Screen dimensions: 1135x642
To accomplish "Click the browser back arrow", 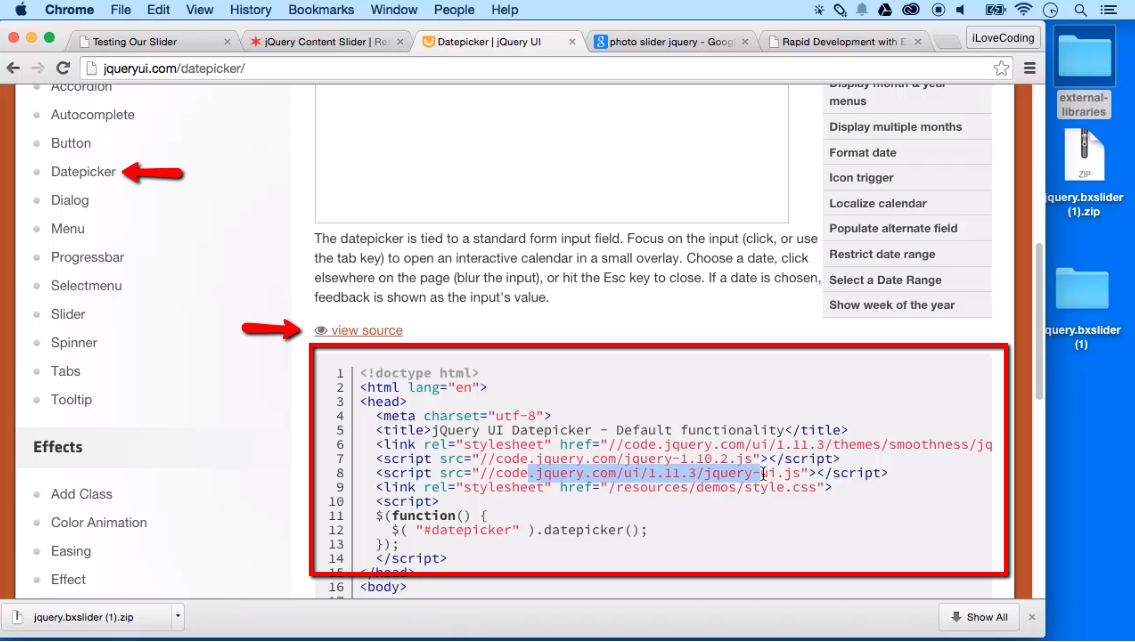I will [14, 68].
